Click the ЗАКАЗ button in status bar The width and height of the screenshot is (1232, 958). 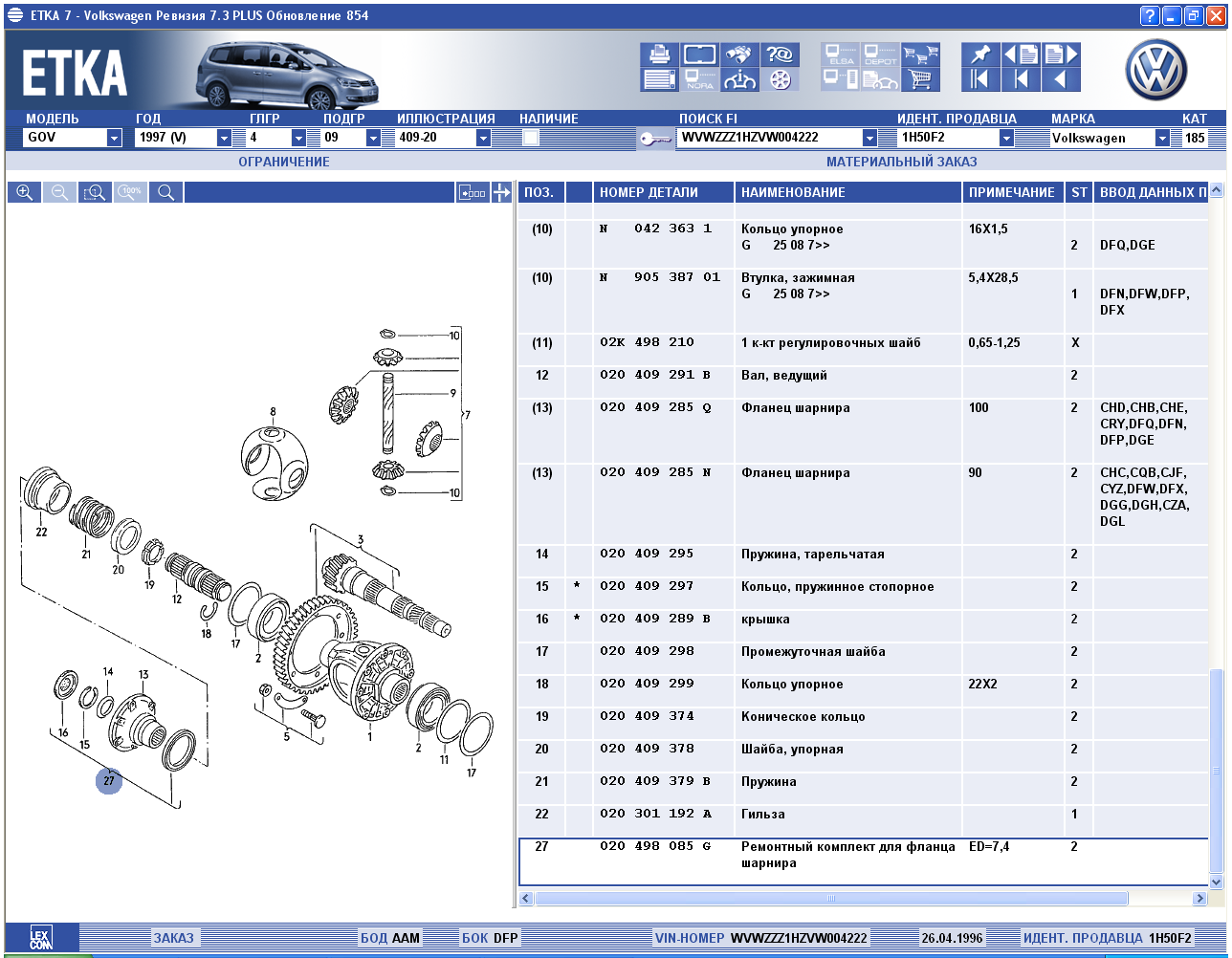coord(173,938)
